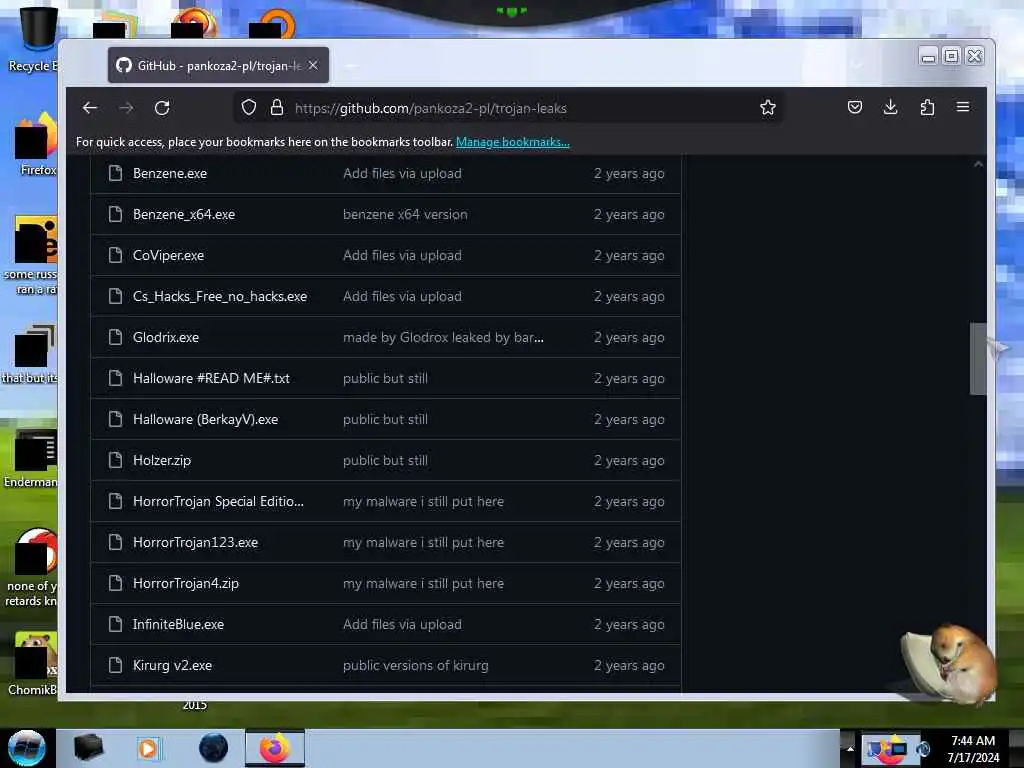1024x768 pixels.
Task: Click the site security padlock icon
Action: (277, 108)
